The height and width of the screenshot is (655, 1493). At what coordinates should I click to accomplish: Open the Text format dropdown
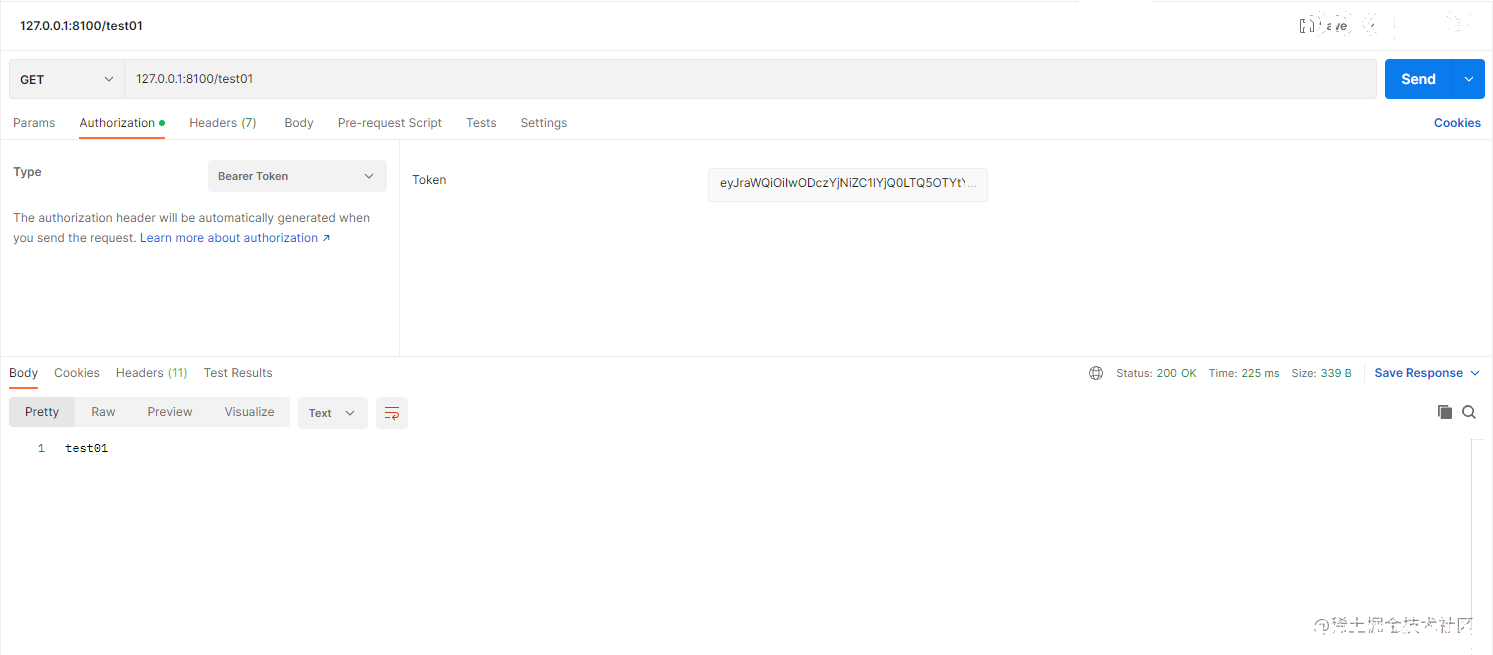[x=333, y=413]
